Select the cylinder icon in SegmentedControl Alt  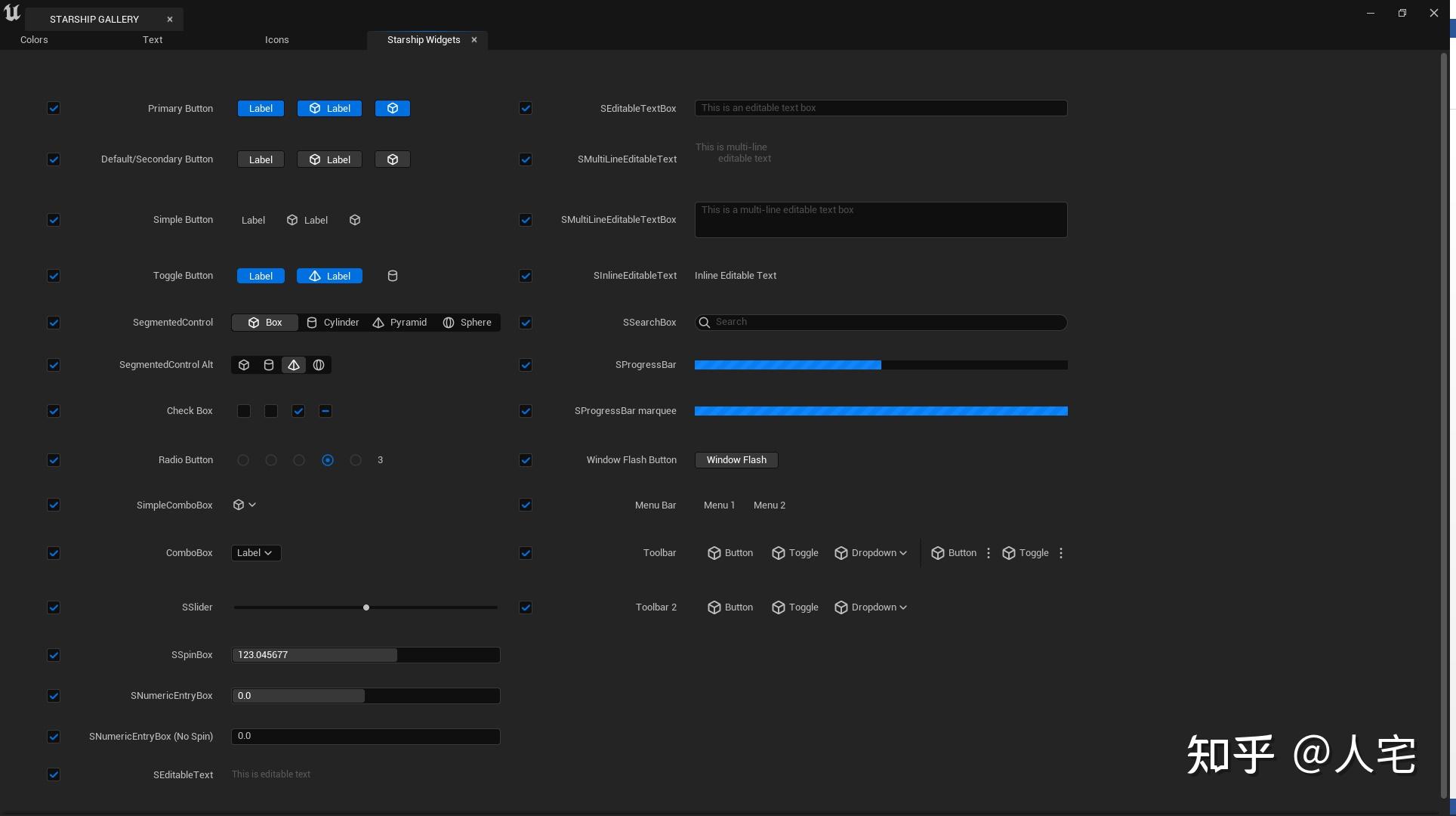[x=269, y=365]
